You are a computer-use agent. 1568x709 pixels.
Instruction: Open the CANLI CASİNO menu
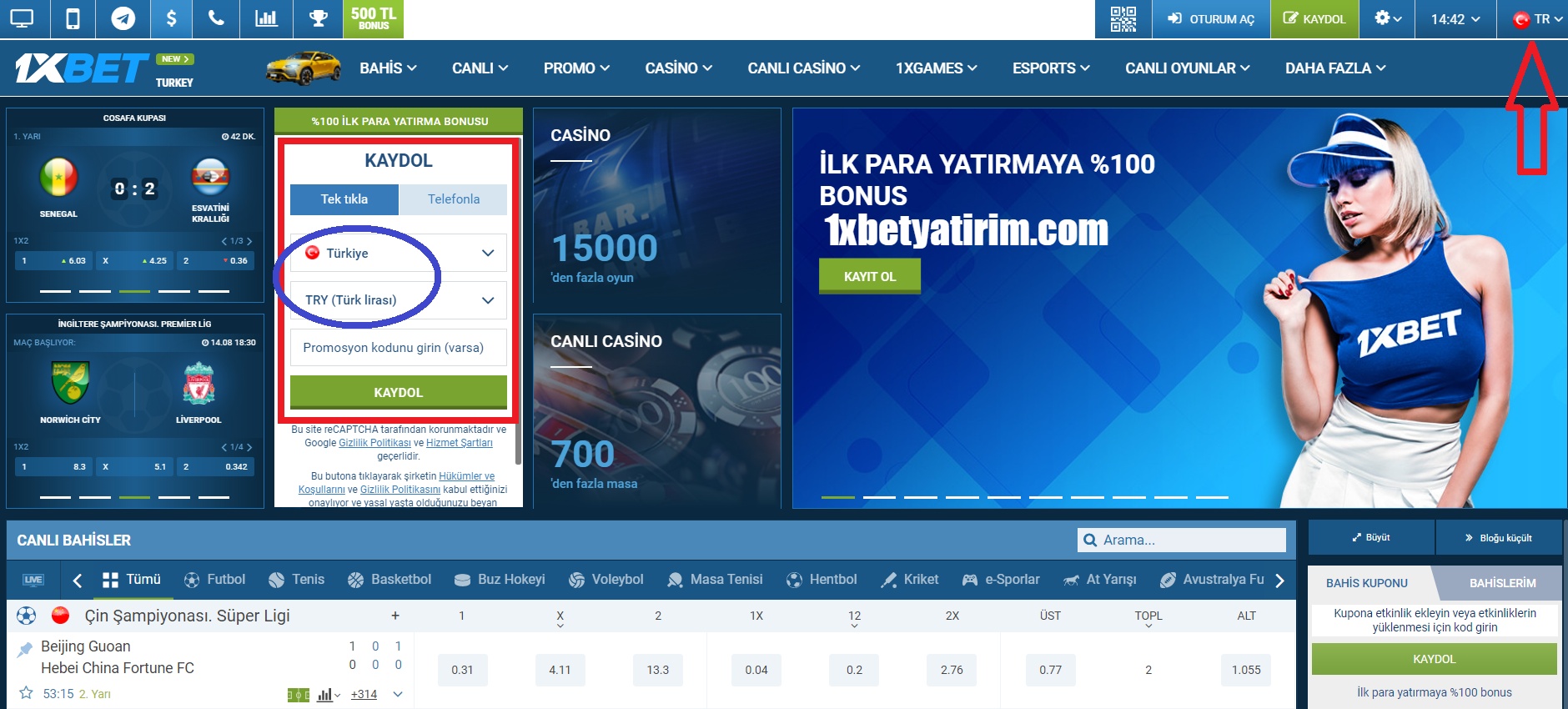[804, 68]
